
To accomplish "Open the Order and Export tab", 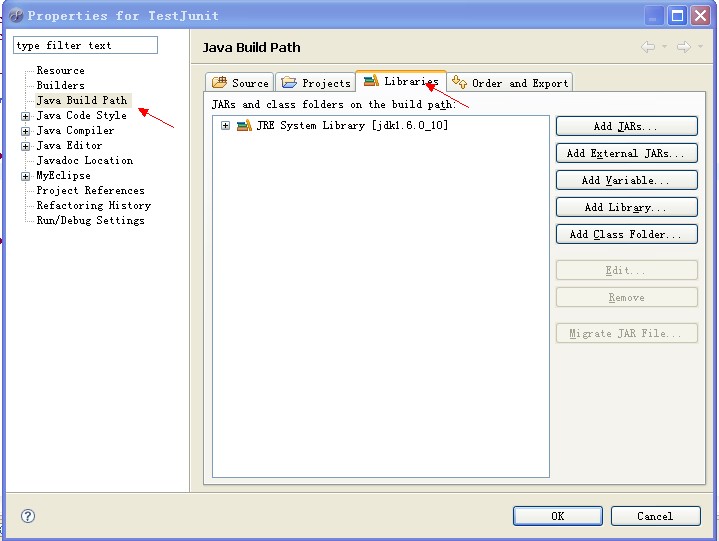I will (x=509, y=83).
